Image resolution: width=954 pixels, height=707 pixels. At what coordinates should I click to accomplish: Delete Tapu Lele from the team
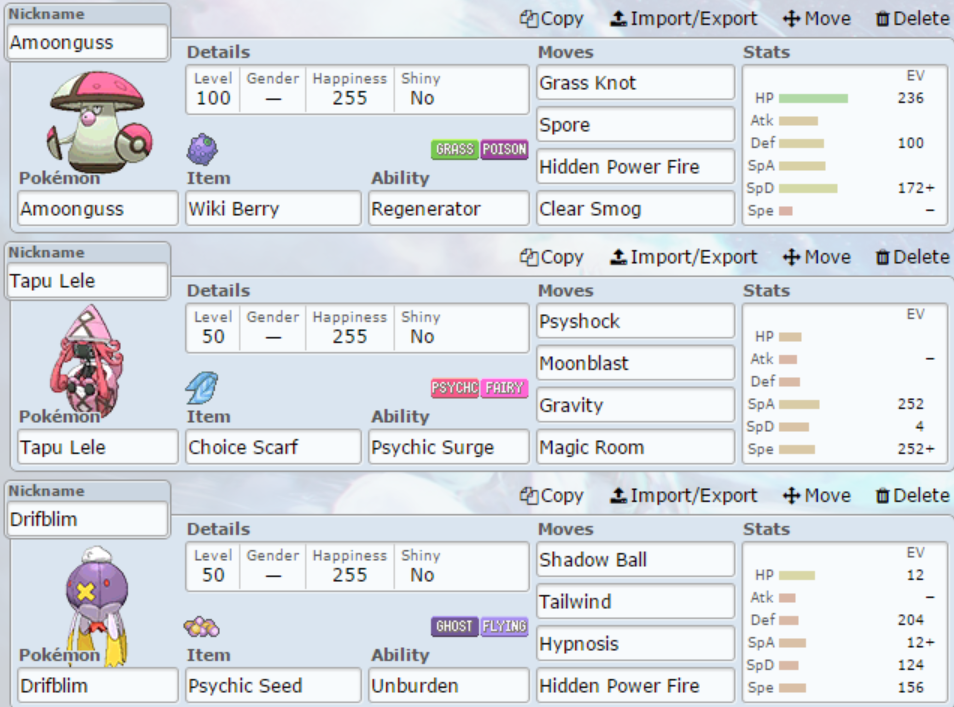(x=912, y=257)
